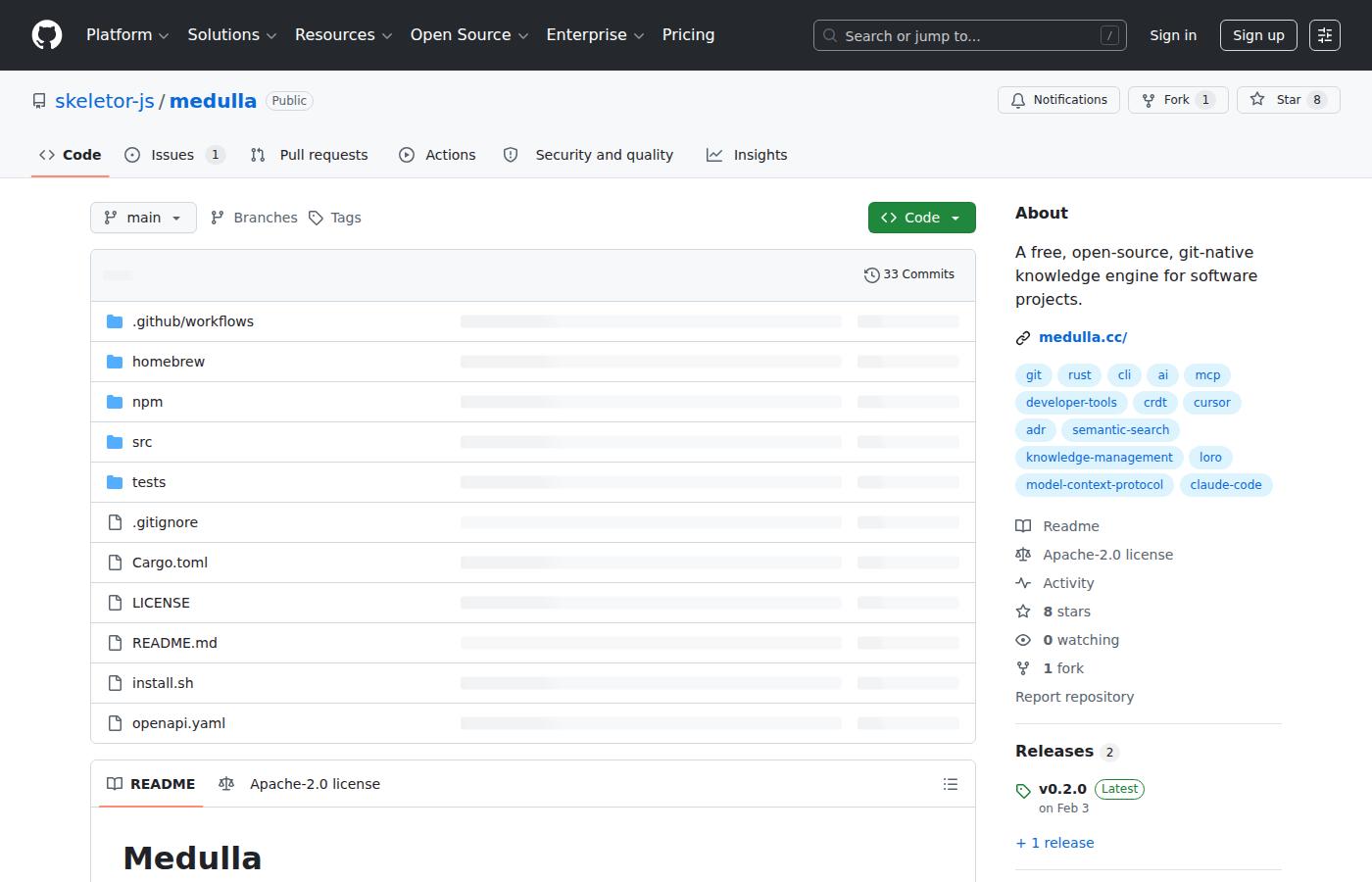Expand the Platform menu
Screen dimensions: 1372x882
[127, 35]
